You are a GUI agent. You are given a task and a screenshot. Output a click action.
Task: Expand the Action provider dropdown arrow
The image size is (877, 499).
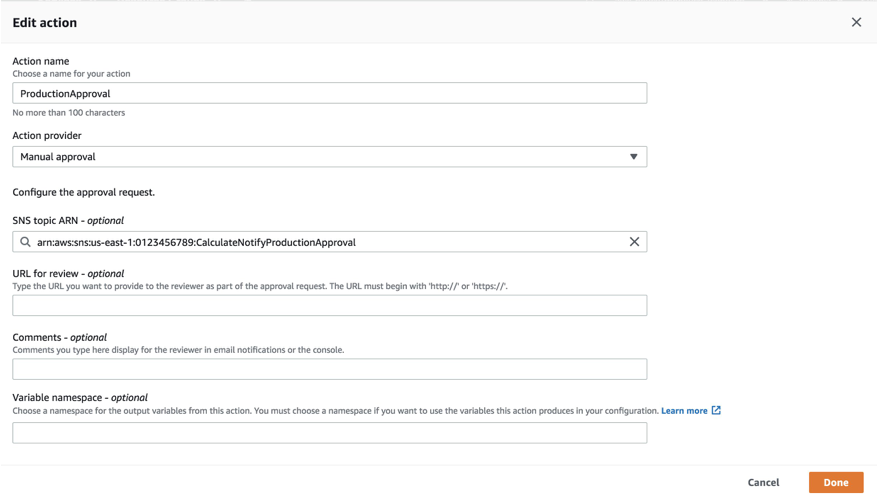point(633,157)
